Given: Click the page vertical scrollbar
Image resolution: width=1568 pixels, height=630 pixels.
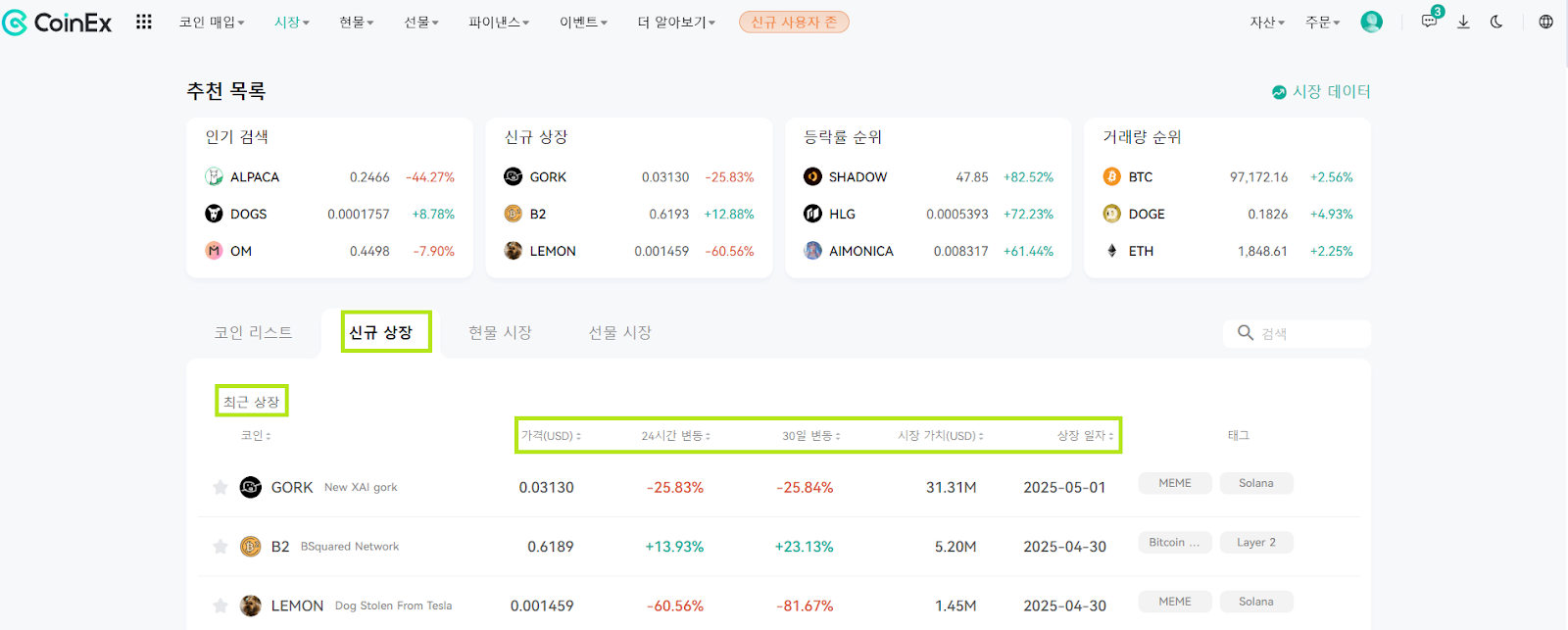Looking at the screenshot, I should tap(1565, 34).
